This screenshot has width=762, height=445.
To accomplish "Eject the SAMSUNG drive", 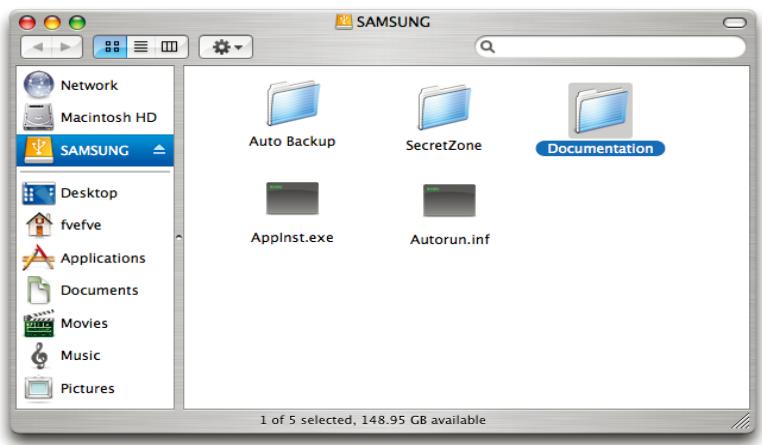I will (x=159, y=150).
